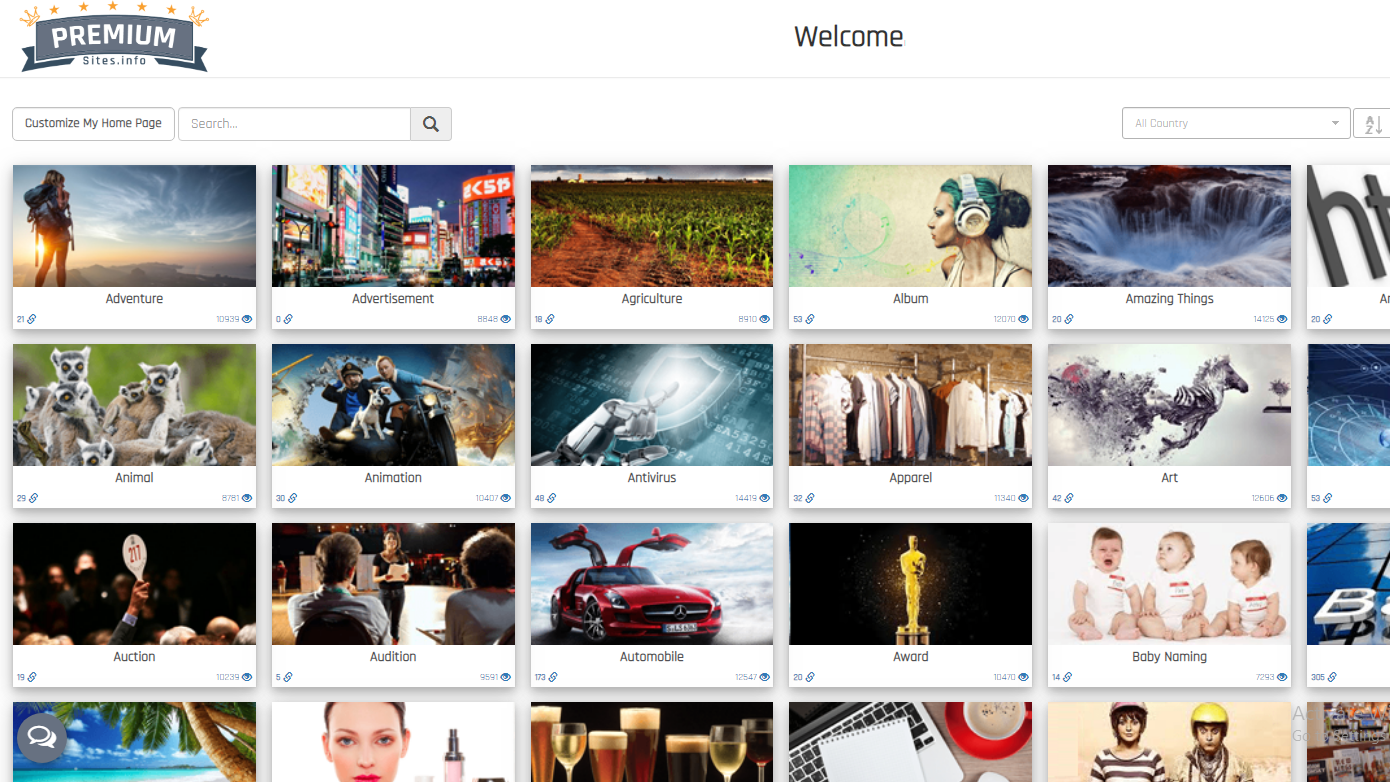Click the 173 link count on Automobile
This screenshot has height=782, width=1390.
(540, 677)
